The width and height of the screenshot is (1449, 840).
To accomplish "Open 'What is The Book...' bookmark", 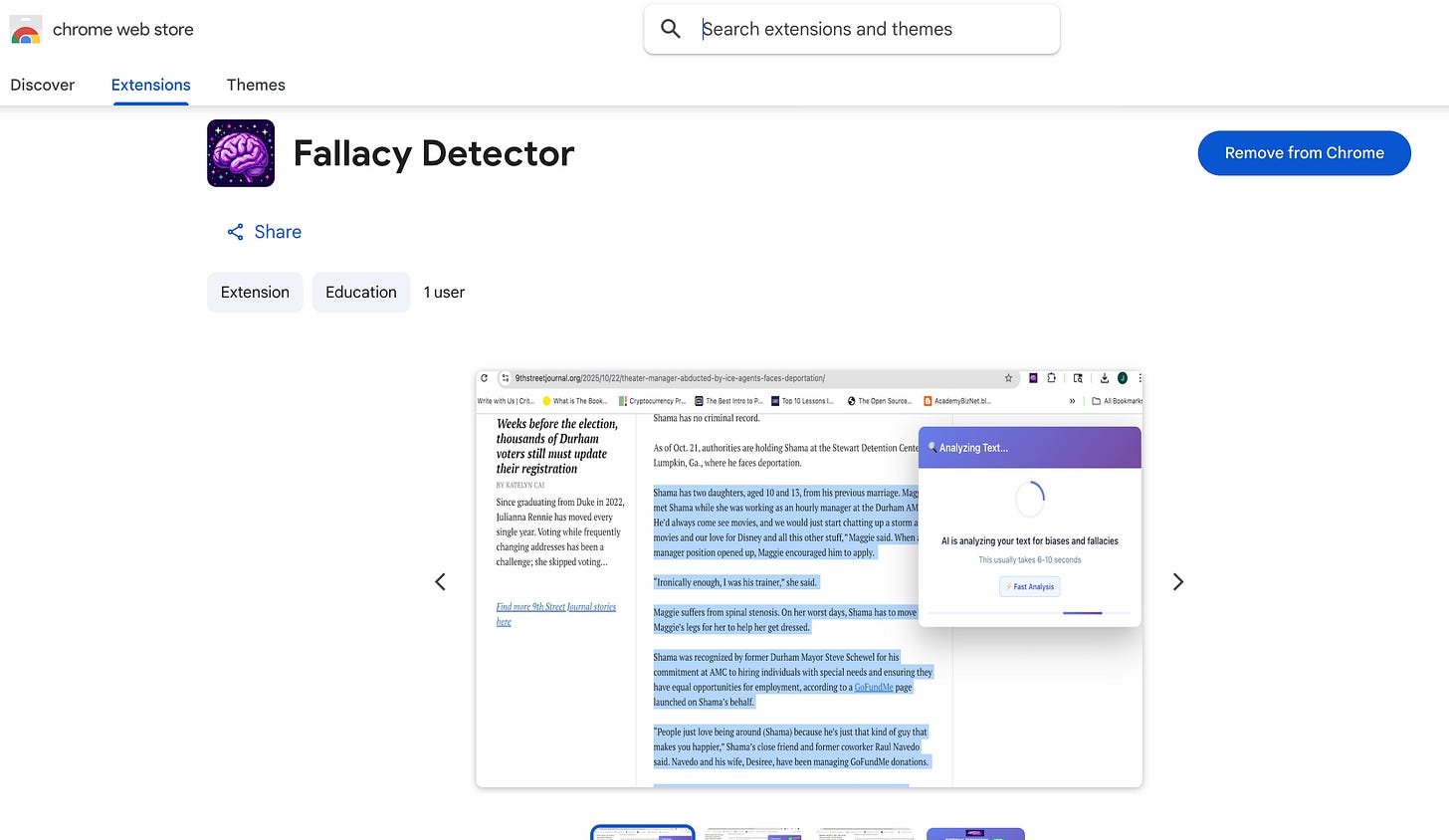I will 574,401.
